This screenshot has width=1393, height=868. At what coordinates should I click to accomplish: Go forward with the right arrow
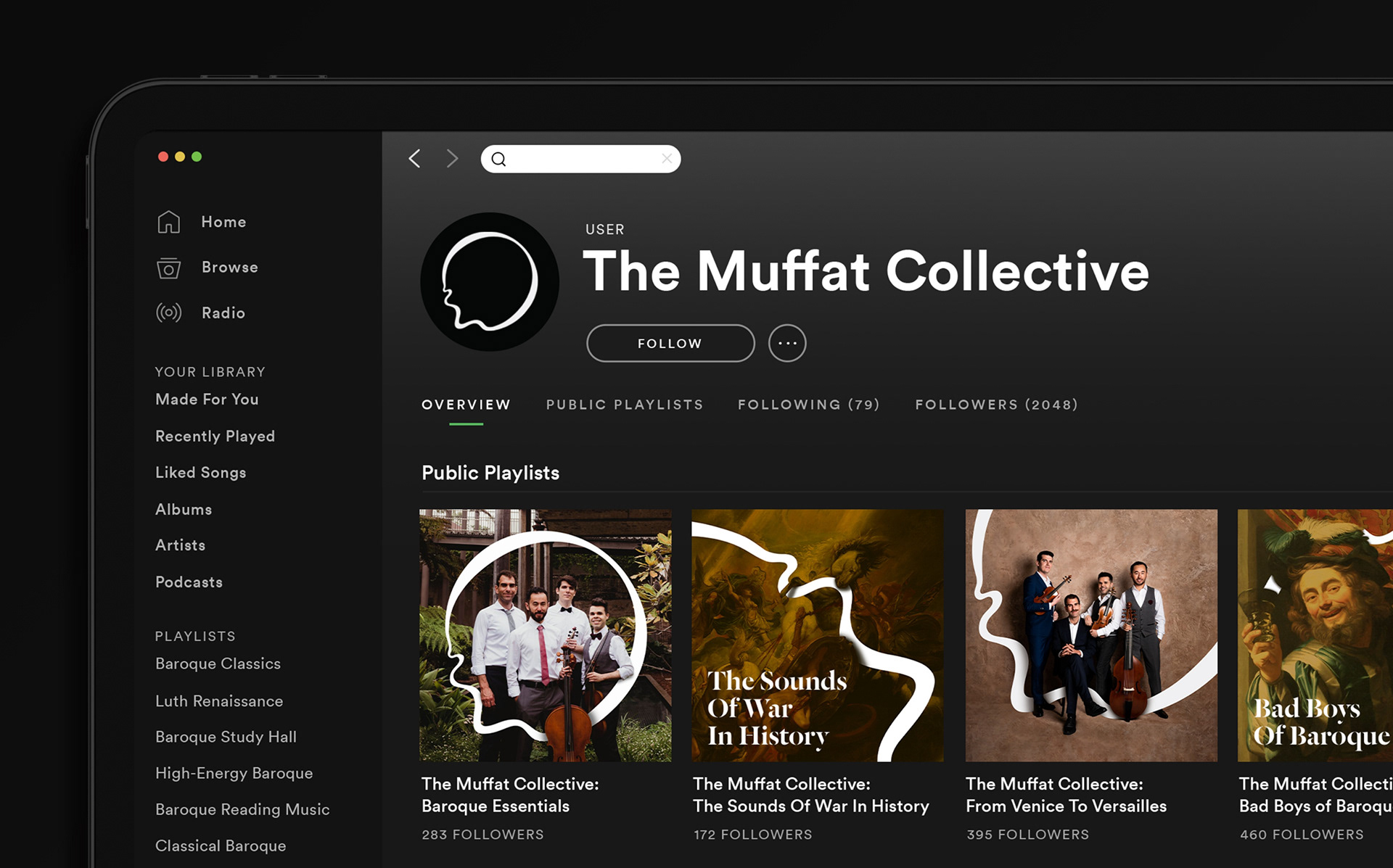point(452,159)
